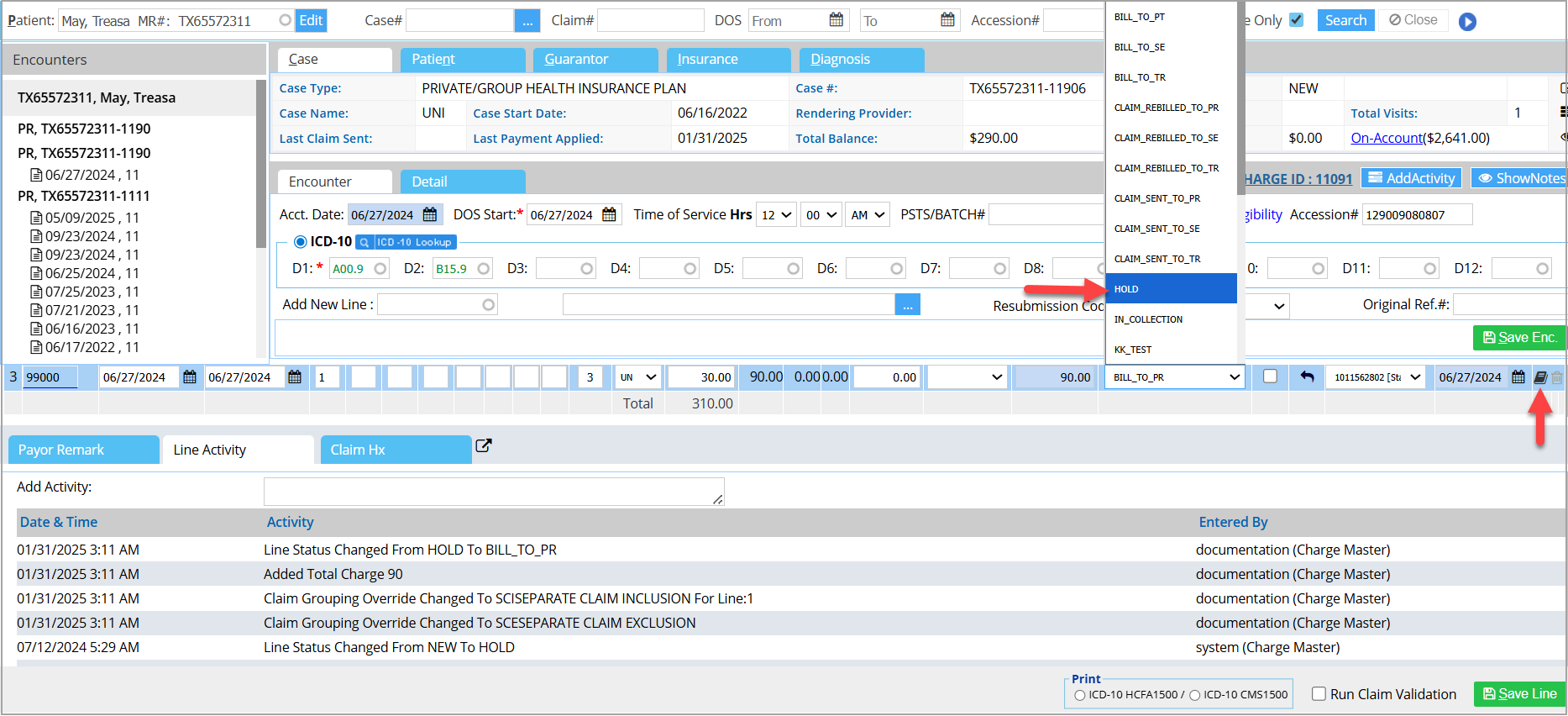Open calendar picker for DOS From field
Screen dimensions: 1568x716
[836, 20]
